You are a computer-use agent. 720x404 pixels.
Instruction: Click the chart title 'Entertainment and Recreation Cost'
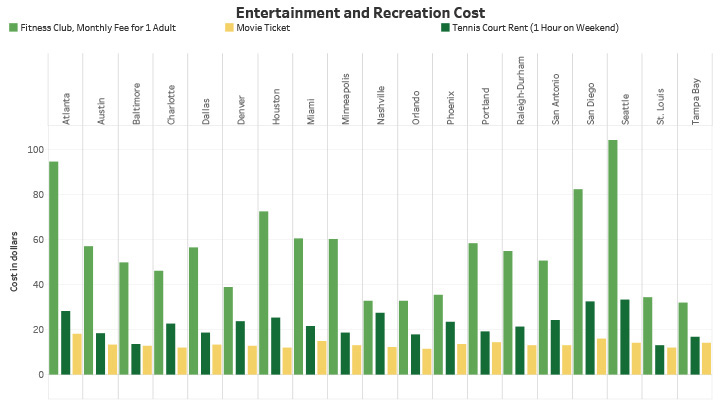[360, 12]
